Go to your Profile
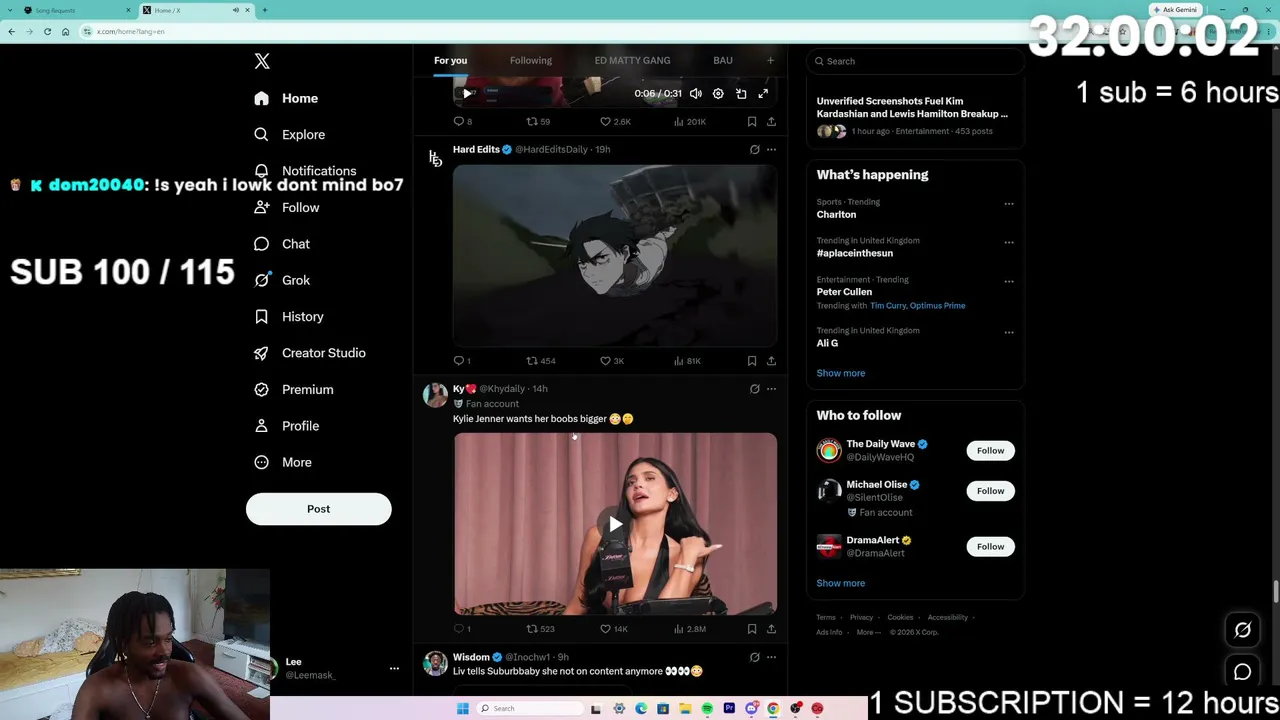1280x720 pixels. (287, 426)
